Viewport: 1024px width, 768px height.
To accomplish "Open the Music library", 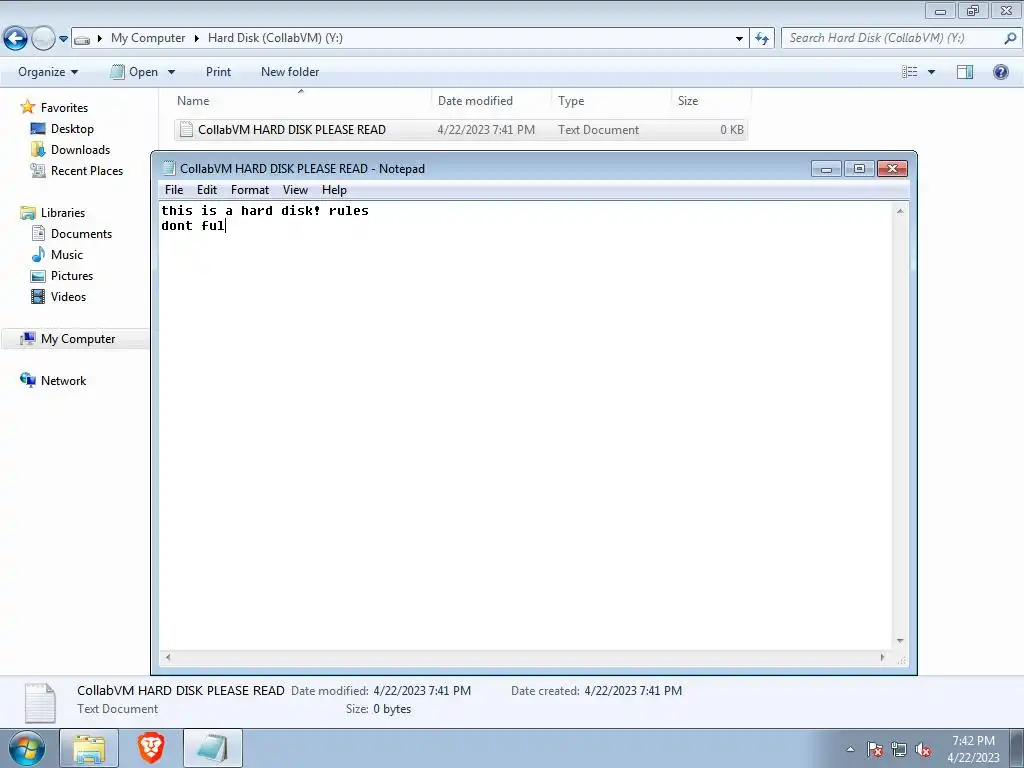I will tap(67, 255).
